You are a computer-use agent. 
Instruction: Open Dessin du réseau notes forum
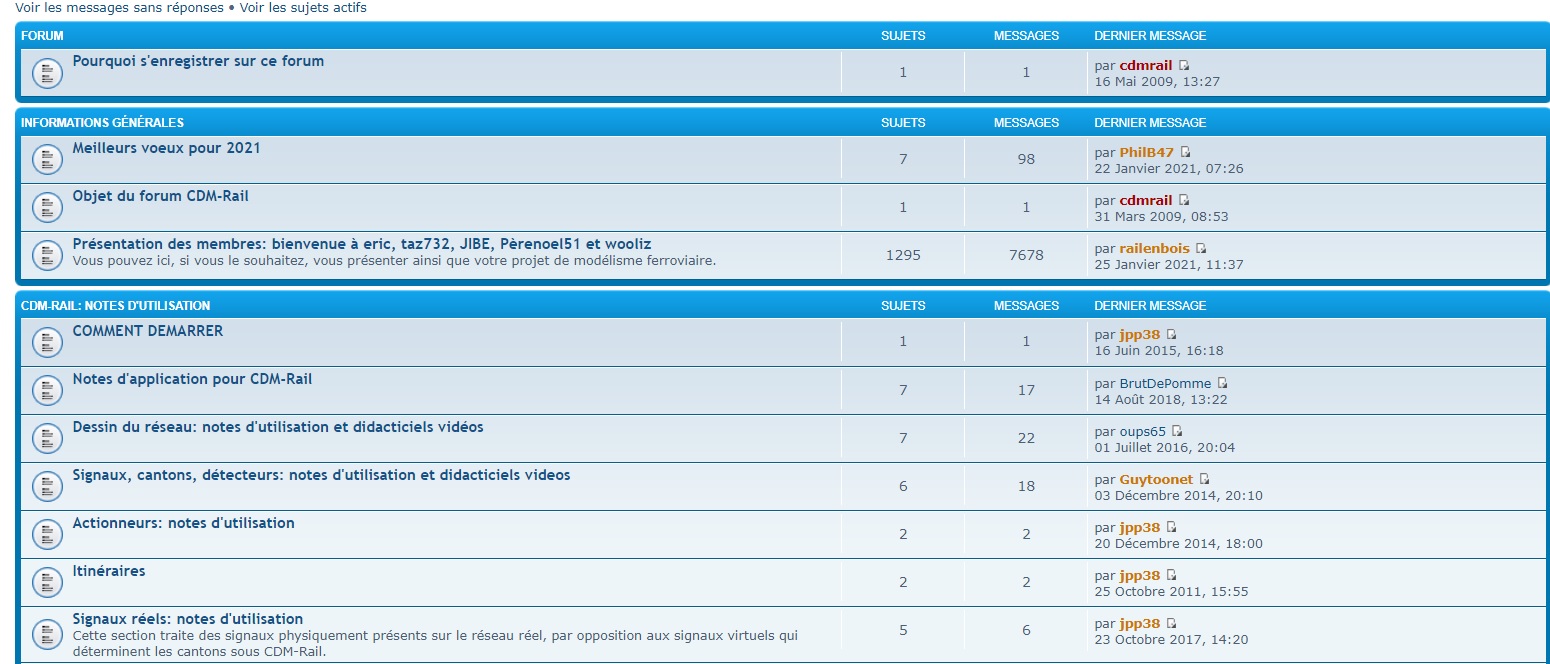[x=278, y=427]
